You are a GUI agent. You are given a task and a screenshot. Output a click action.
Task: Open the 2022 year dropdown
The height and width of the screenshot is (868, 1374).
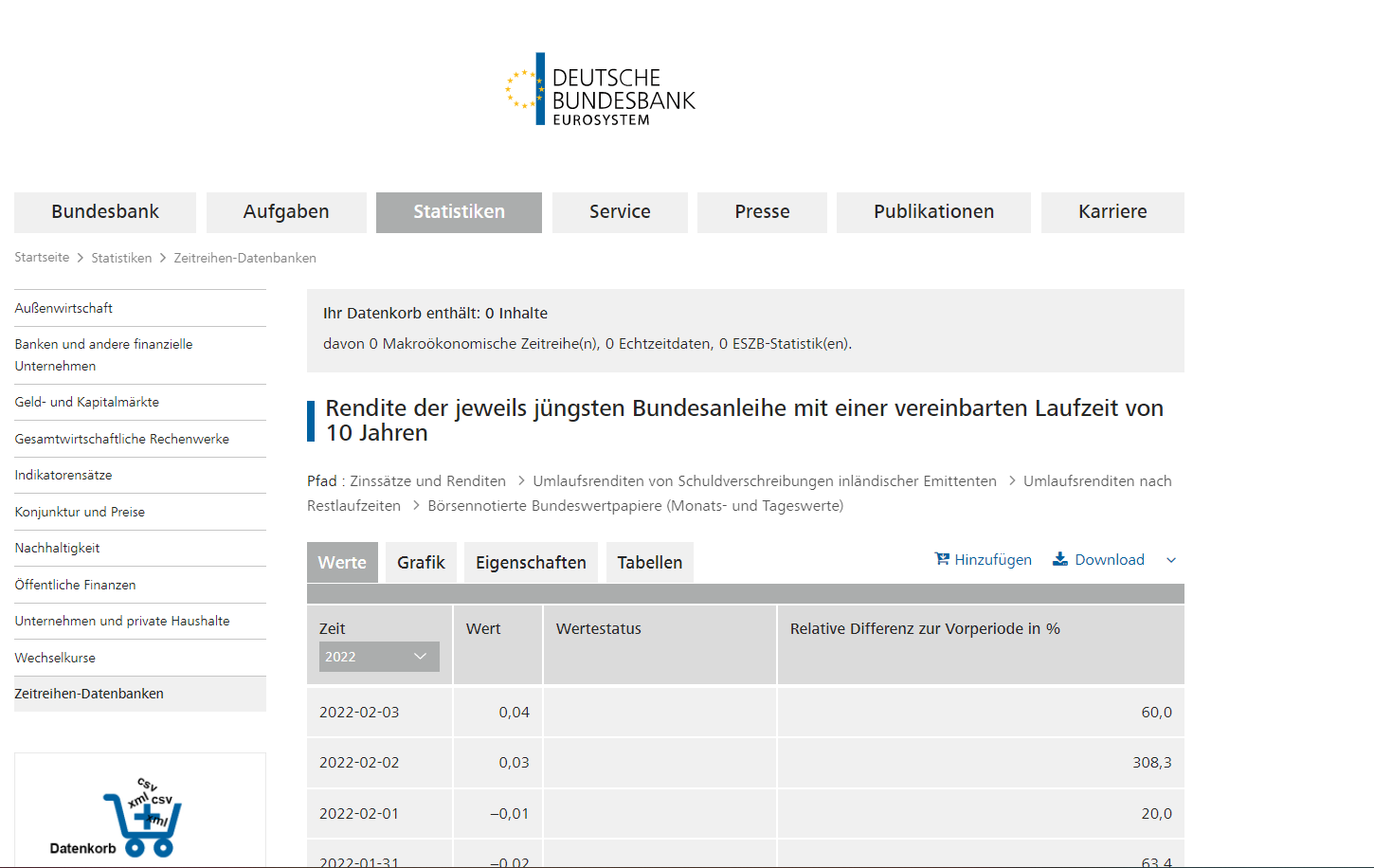pos(379,657)
